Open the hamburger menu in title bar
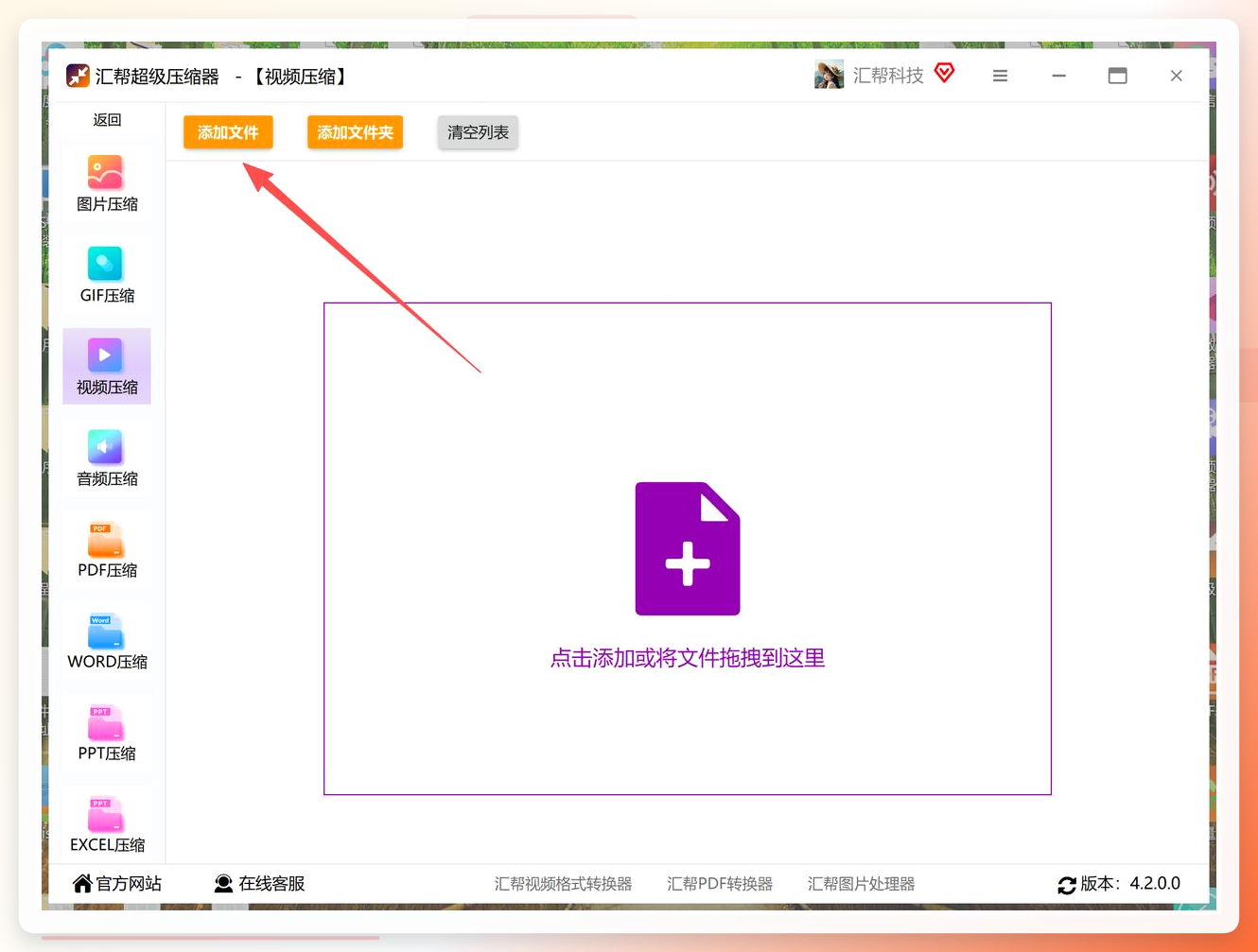Screen dimensions: 1258x952 [1000, 76]
